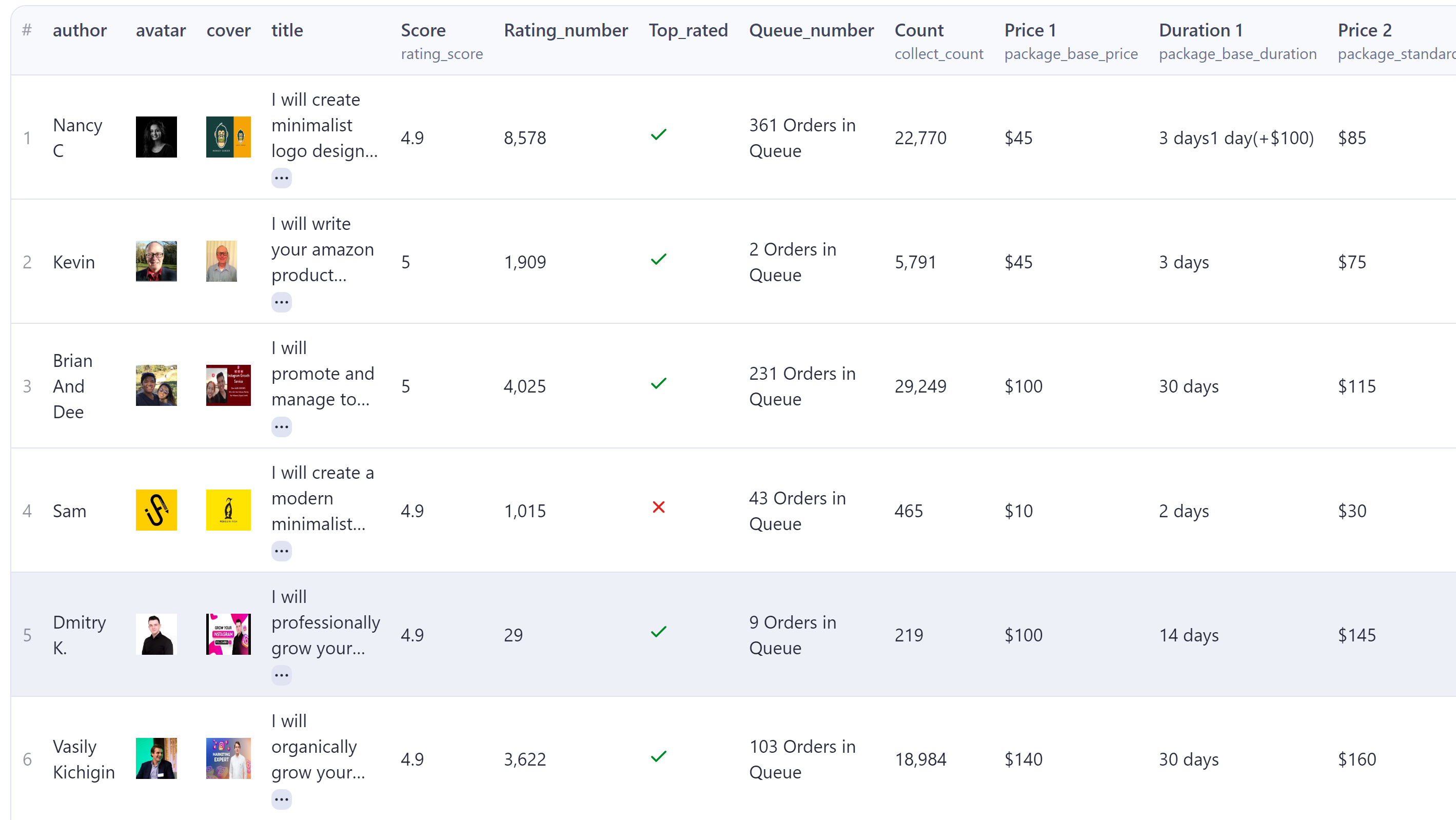The image size is (1456, 820).
Task: Click Vasily Kichigin's avatar picture
Action: coord(156,758)
